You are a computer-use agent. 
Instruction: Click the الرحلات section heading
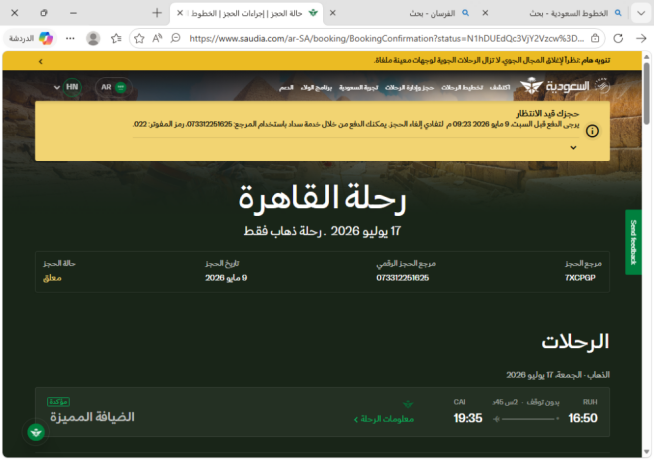575,342
